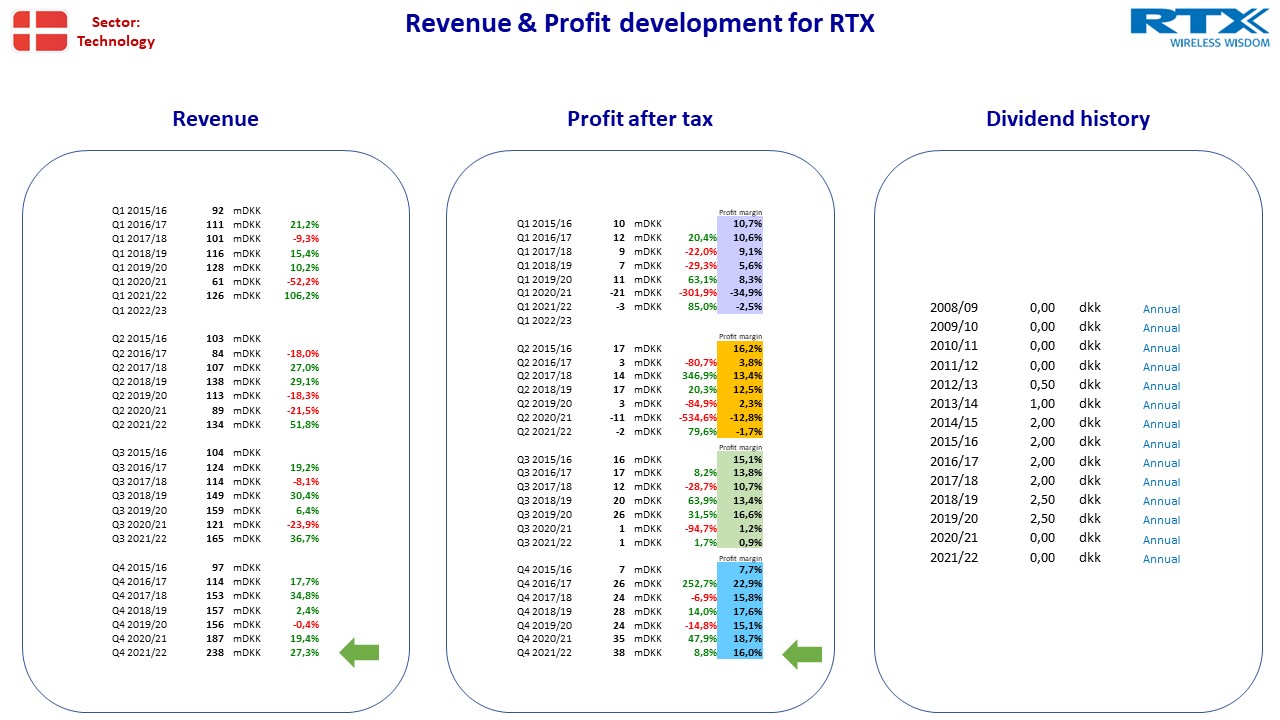Select the slide title 'Revenue & Profit development for RTX'
1280x720 pixels.
[x=640, y=23]
